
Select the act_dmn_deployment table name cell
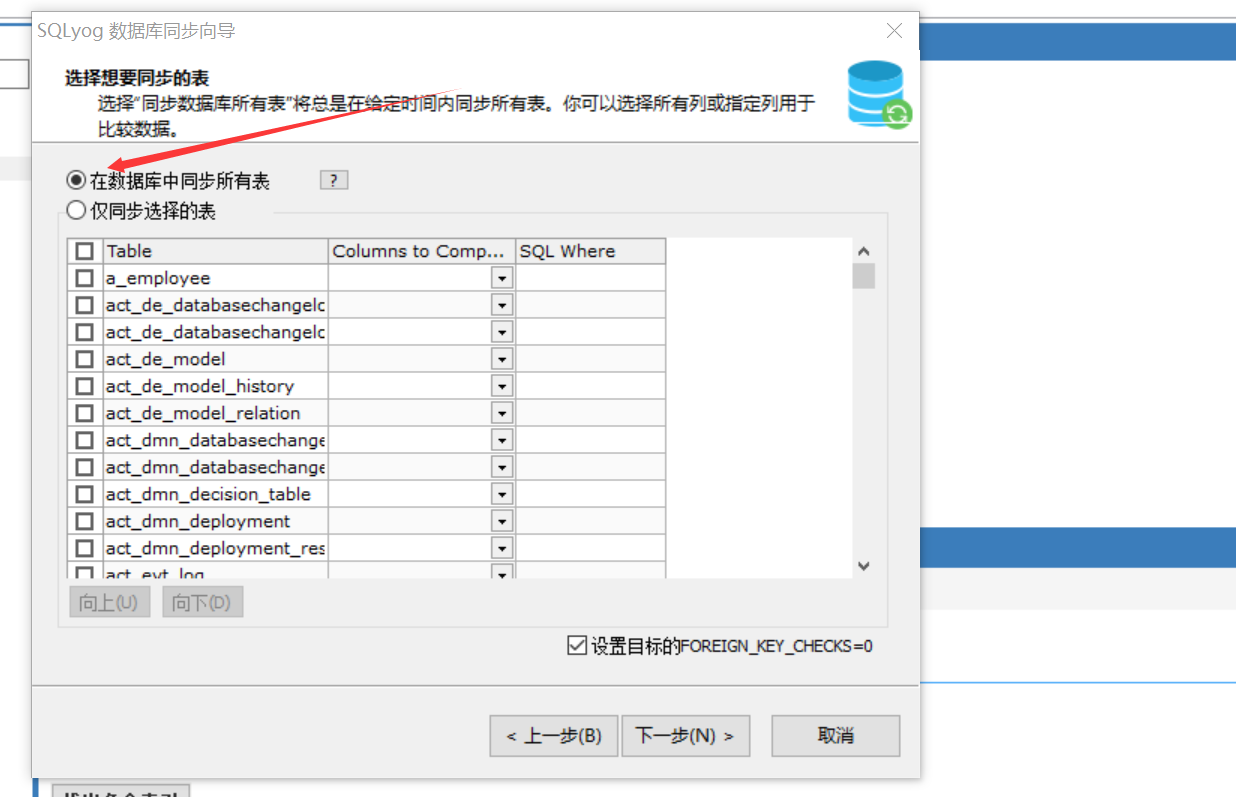[215, 521]
